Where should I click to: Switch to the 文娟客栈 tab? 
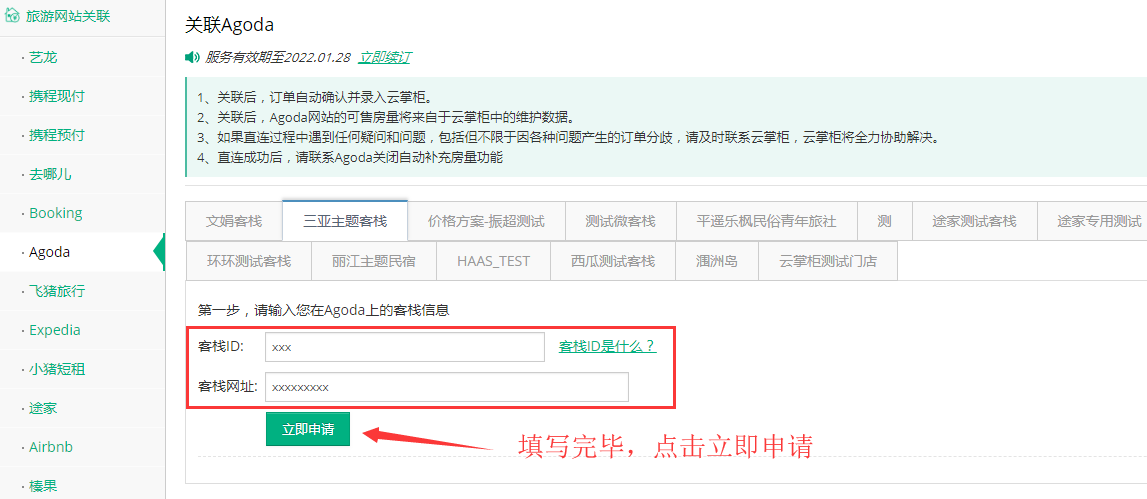pyautogui.click(x=234, y=221)
